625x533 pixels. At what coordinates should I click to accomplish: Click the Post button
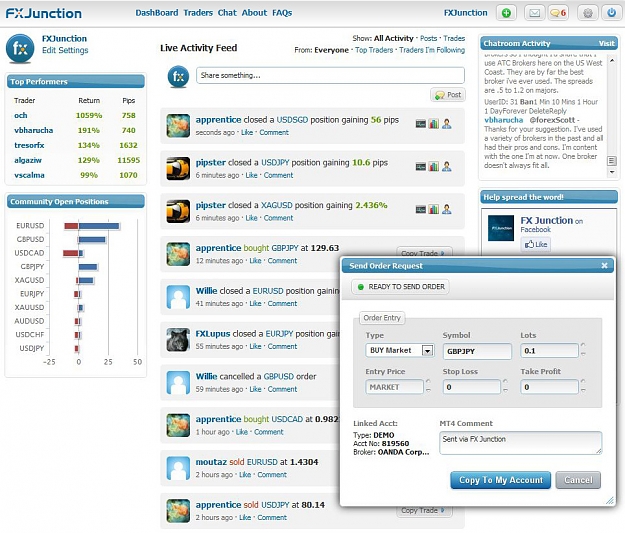[x=448, y=95]
